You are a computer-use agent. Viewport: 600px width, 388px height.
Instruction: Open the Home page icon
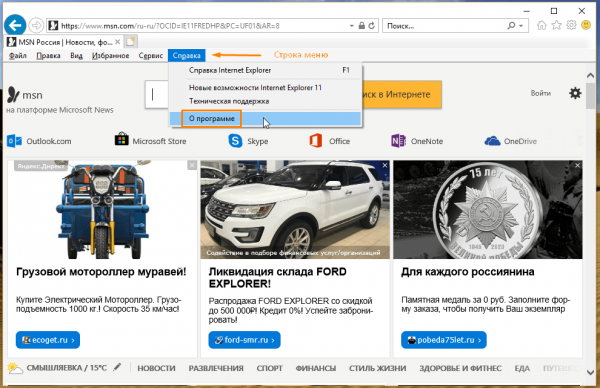coord(541,25)
